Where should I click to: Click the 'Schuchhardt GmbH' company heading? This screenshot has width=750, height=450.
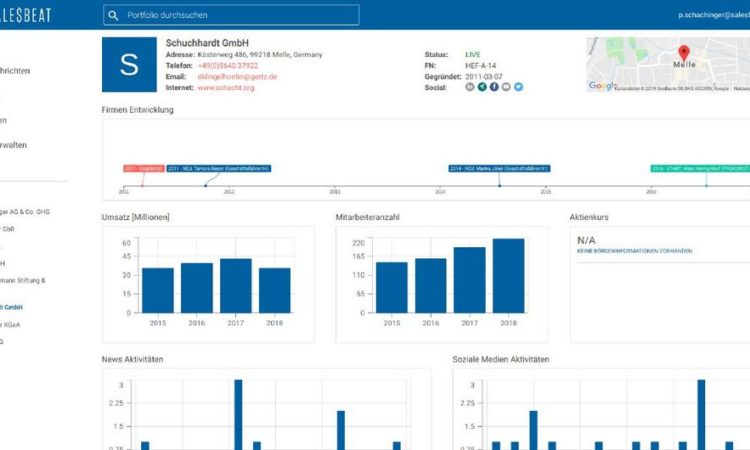(207, 43)
